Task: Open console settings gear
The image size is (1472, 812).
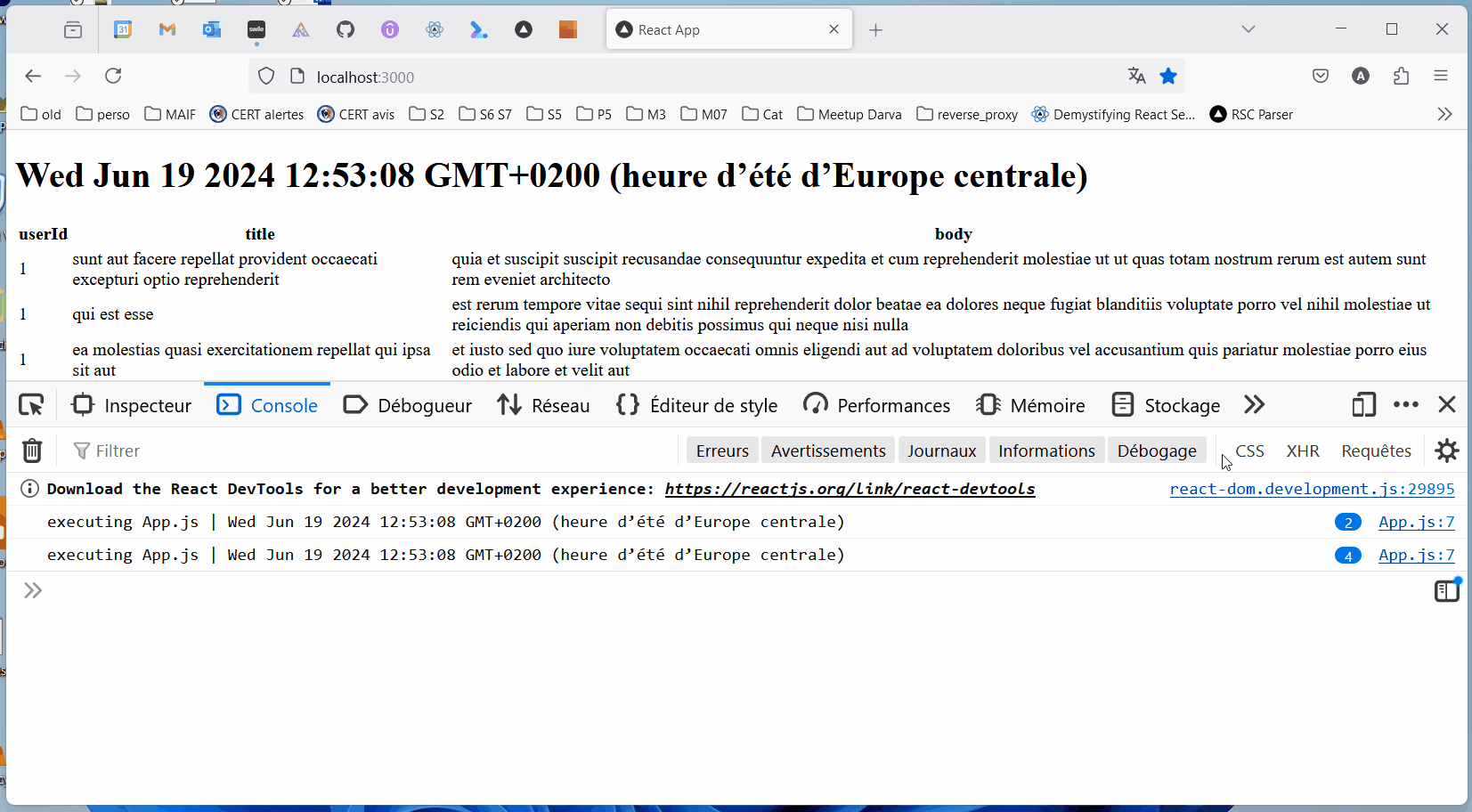Action: [1447, 451]
